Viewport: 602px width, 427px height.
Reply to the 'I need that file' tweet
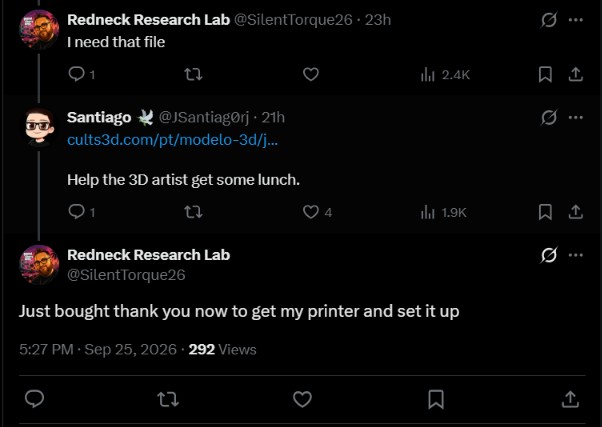coord(76,74)
